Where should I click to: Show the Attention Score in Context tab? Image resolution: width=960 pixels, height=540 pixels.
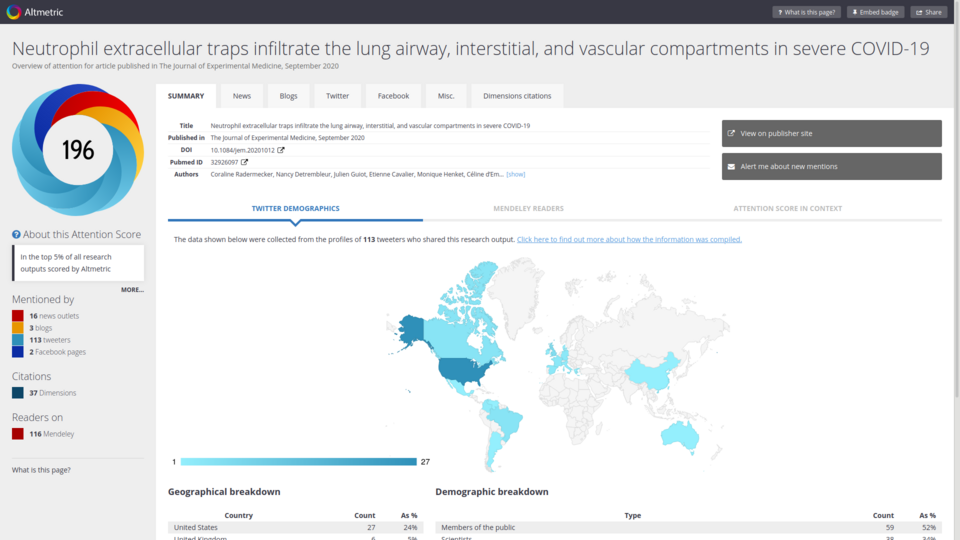(787, 208)
